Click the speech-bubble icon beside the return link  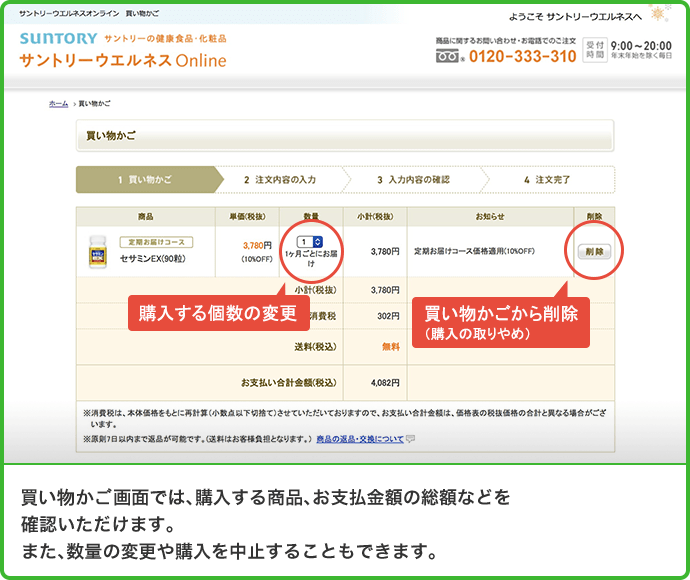(x=410, y=439)
